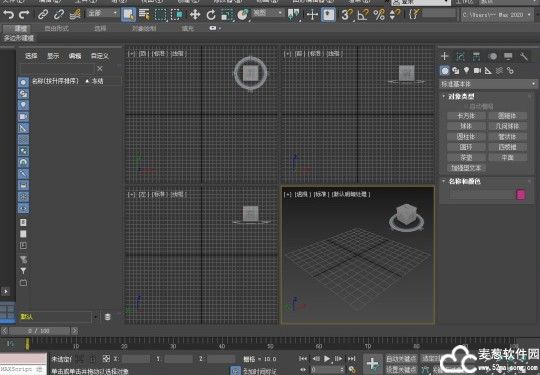Select the Bind to Space Warp tool
The width and height of the screenshot is (540, 375).
pos(75,15)
